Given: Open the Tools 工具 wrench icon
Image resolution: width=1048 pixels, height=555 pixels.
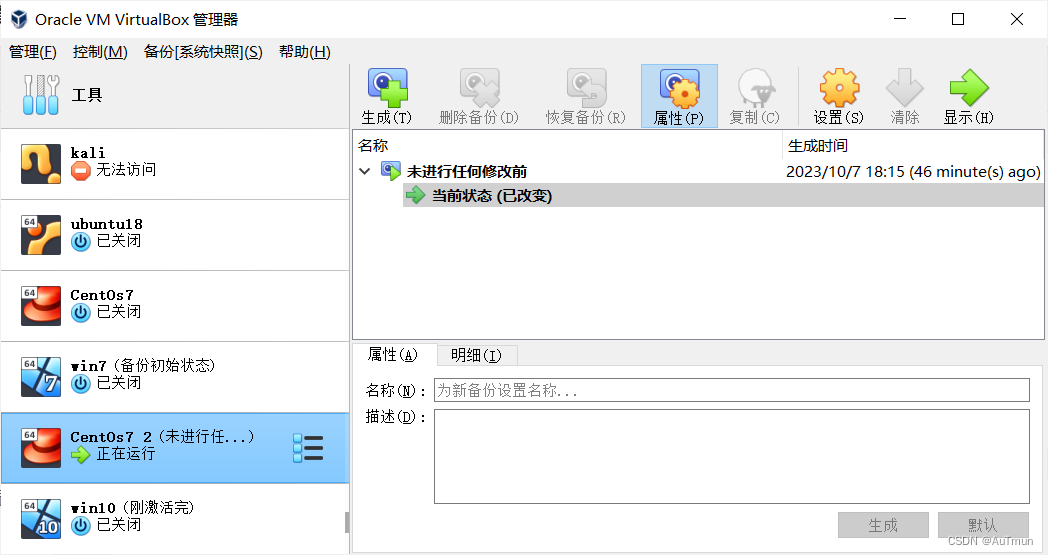Looking at the screenshot, I should coord(41,95).
